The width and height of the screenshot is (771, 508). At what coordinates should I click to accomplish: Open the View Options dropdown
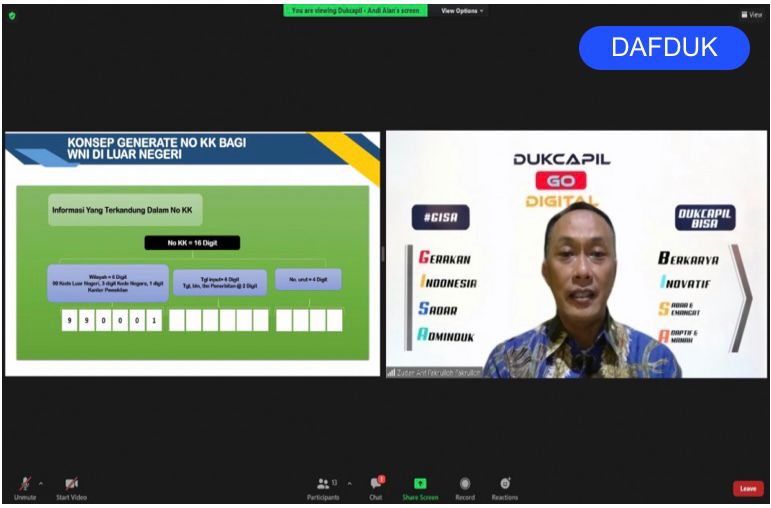462,11
